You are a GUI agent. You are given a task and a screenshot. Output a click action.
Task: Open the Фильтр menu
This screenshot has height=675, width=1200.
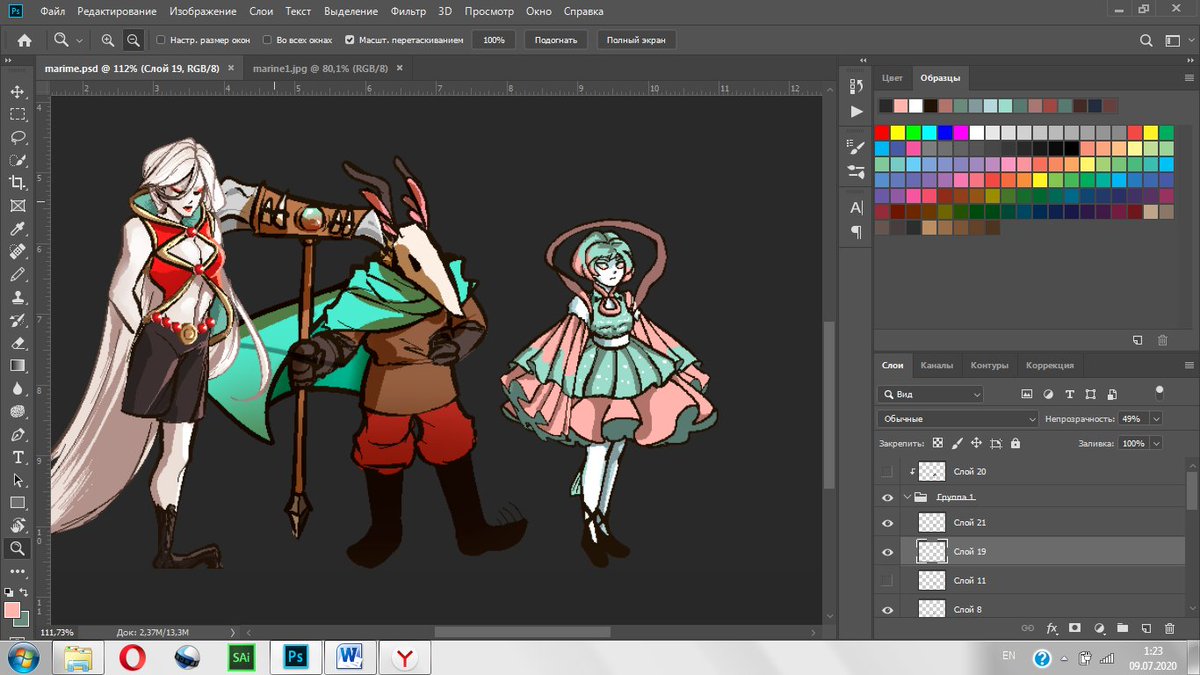408,12
